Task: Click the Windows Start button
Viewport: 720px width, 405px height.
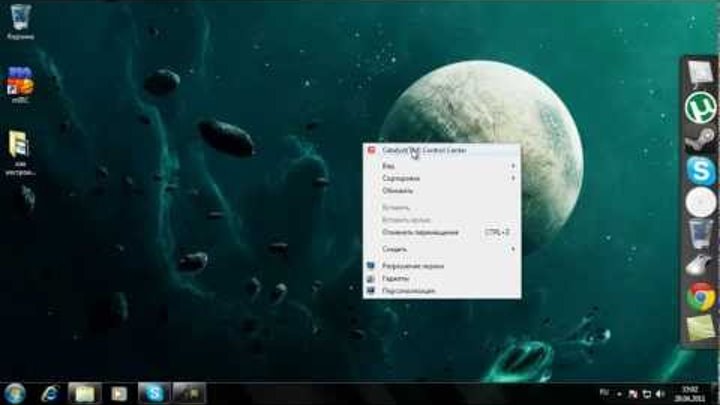Action: 15,393
